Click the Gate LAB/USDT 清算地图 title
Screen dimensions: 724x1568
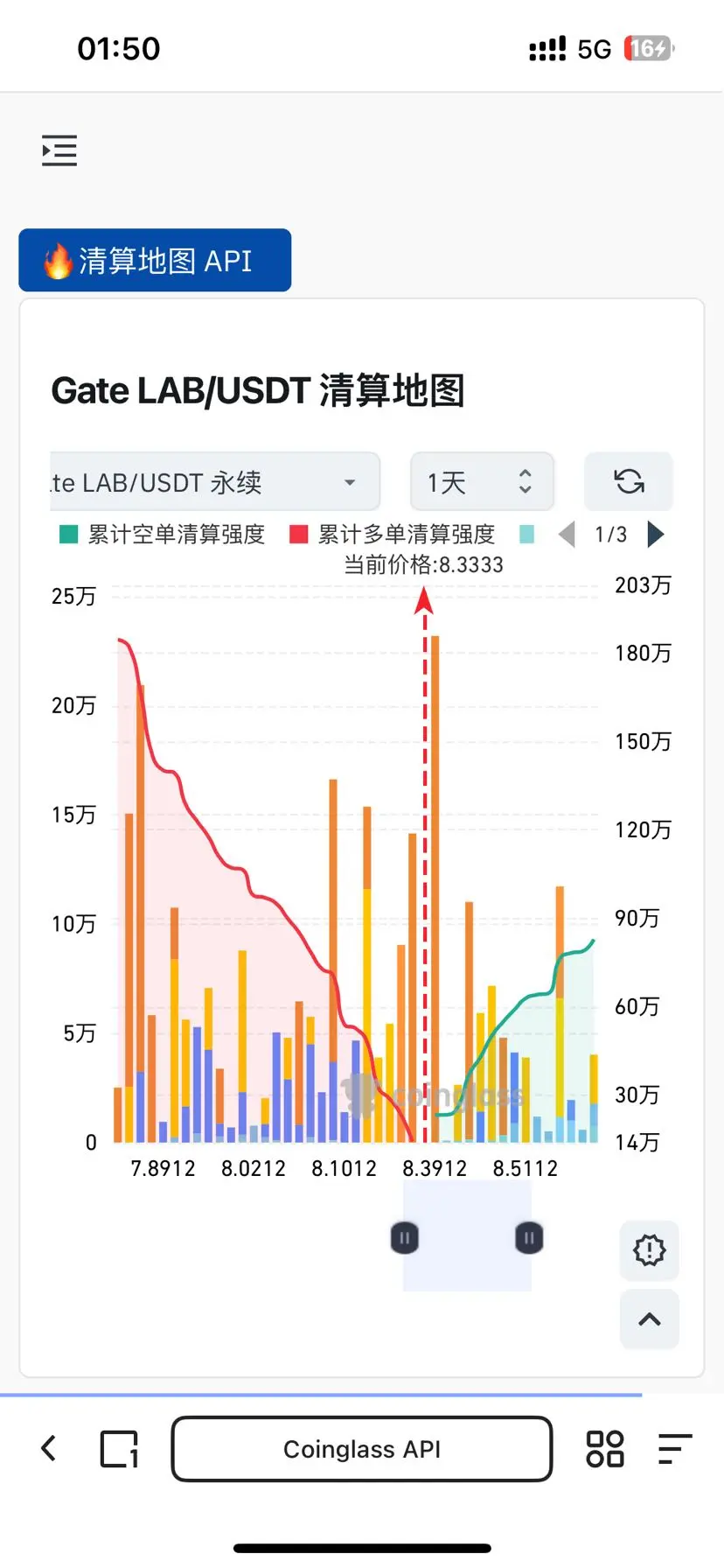258,390
